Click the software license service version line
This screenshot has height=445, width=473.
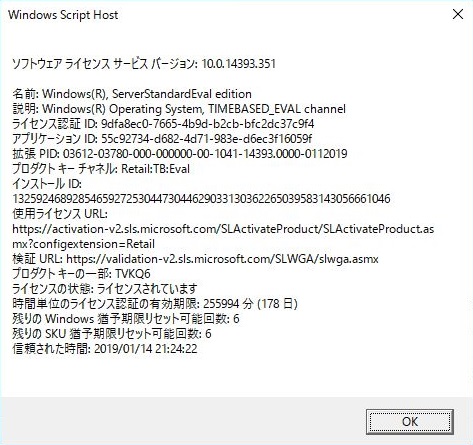click(144, 64)
